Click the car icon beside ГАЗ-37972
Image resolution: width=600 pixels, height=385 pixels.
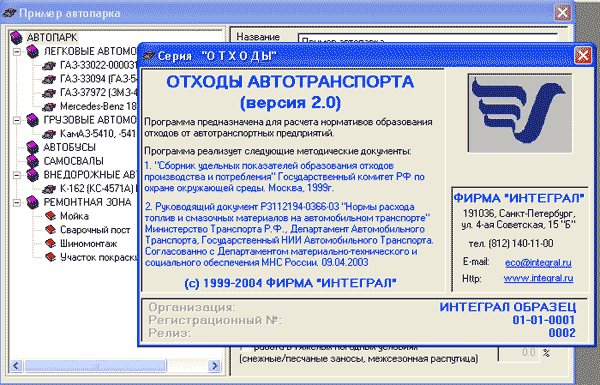tap(49, 93)
